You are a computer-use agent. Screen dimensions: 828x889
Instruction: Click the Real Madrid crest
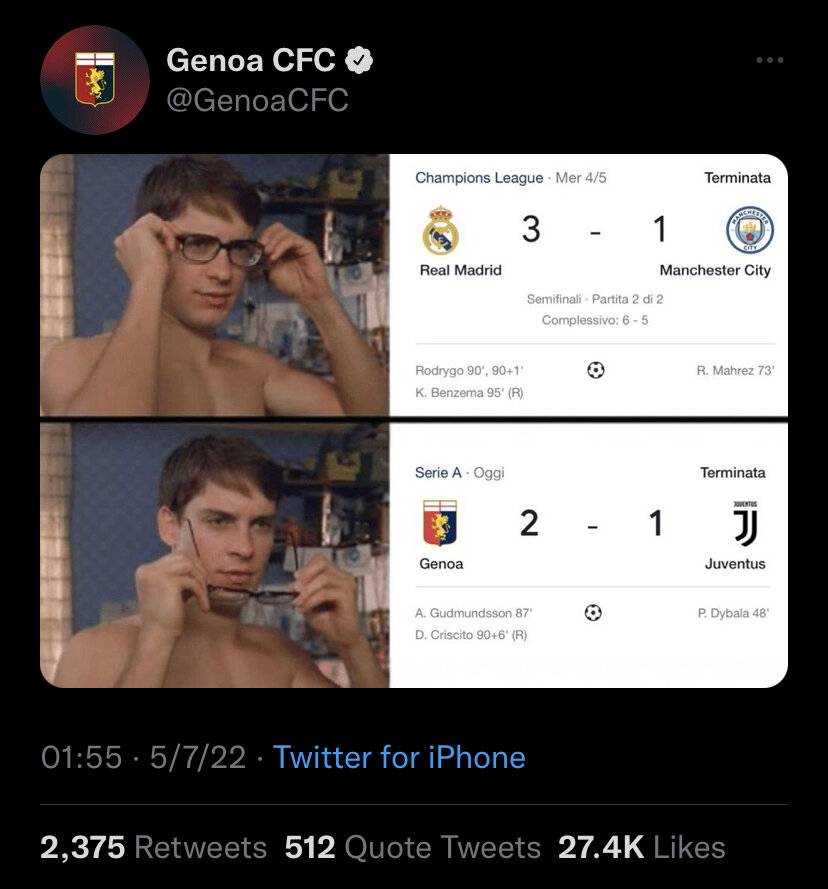click(x=440, y=231)
